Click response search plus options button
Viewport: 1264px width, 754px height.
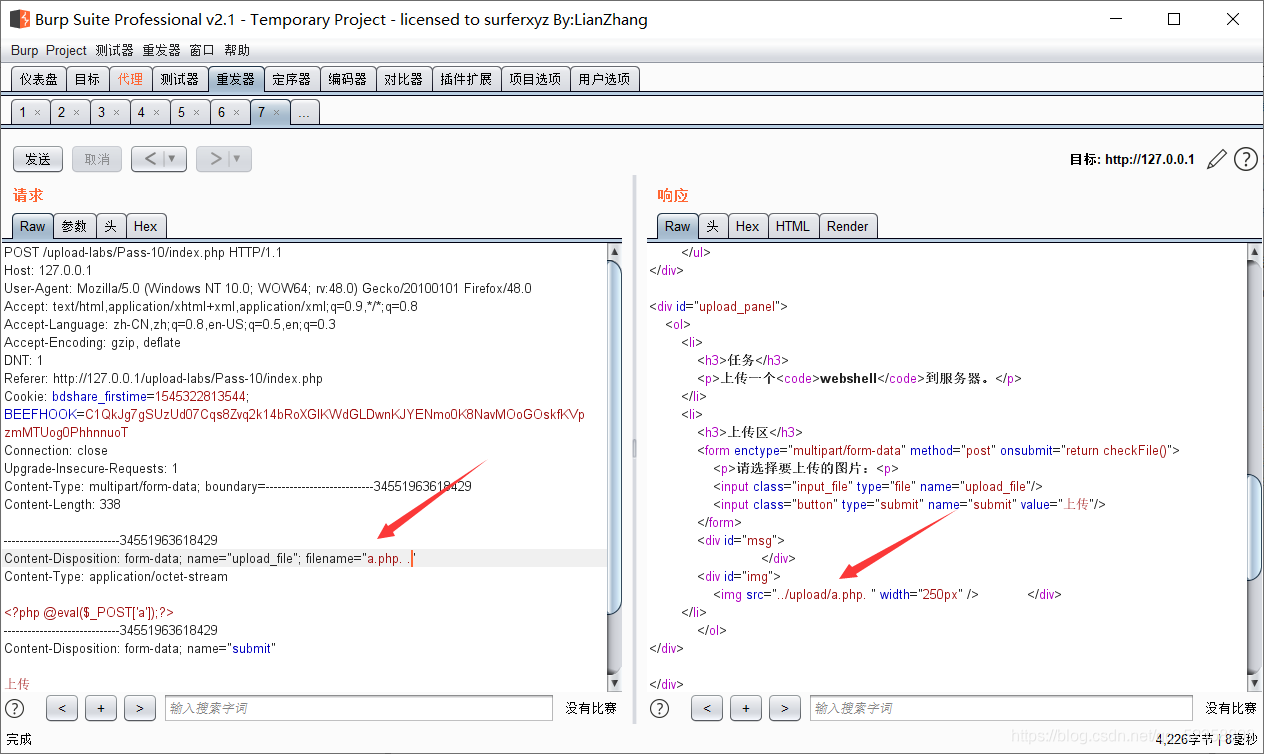point(746,708)
